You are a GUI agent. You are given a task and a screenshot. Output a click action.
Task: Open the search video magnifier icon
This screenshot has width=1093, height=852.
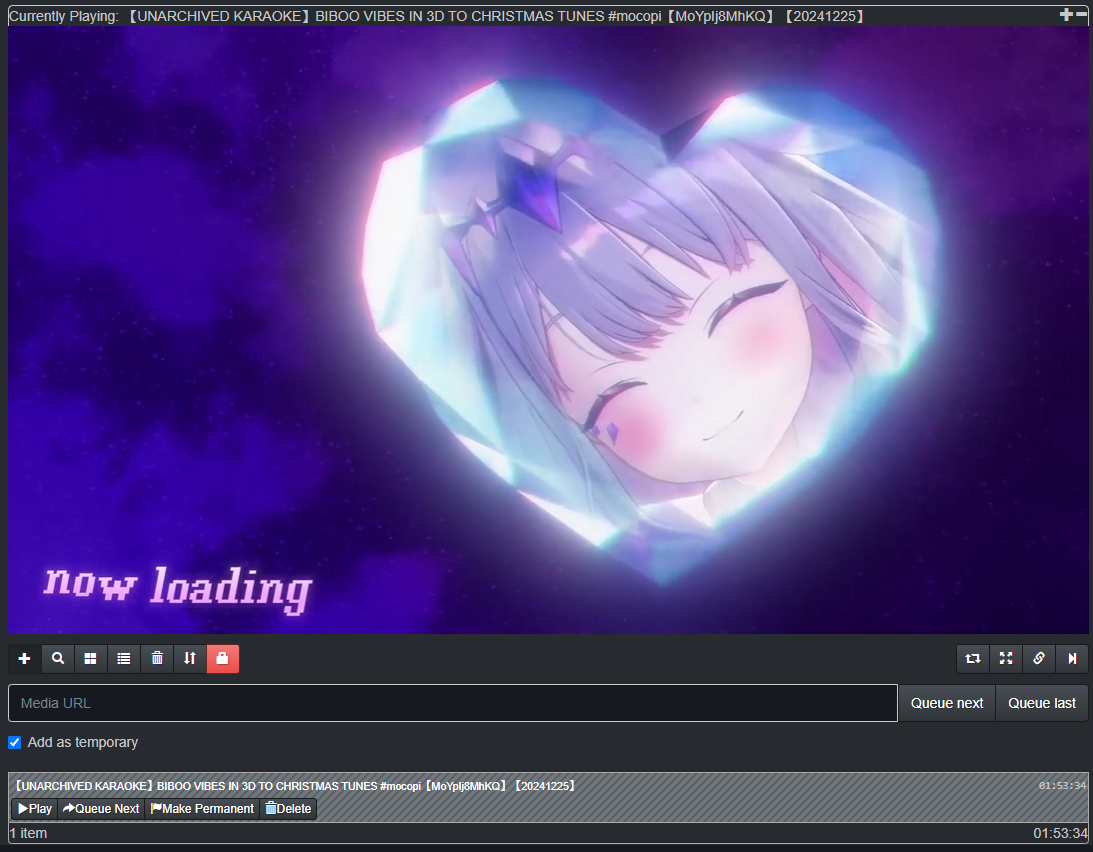(58, 659)
